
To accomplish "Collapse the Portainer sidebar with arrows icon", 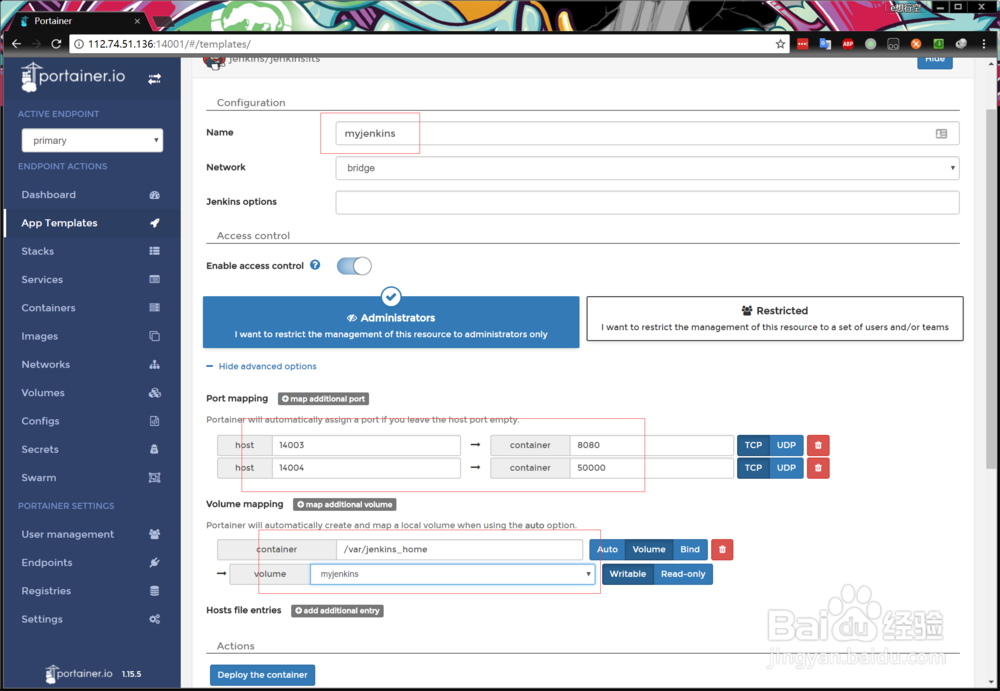I will coord(155,77).
